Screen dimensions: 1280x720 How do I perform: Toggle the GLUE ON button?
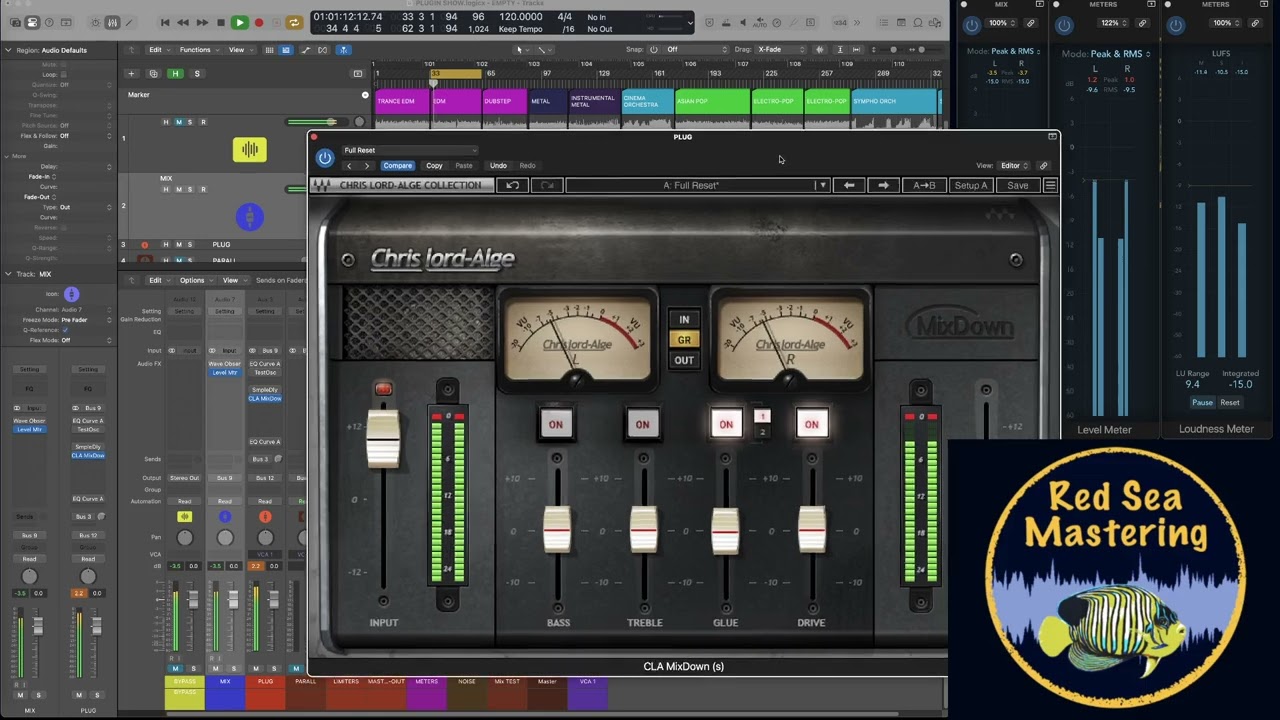[x=726, y=424]
